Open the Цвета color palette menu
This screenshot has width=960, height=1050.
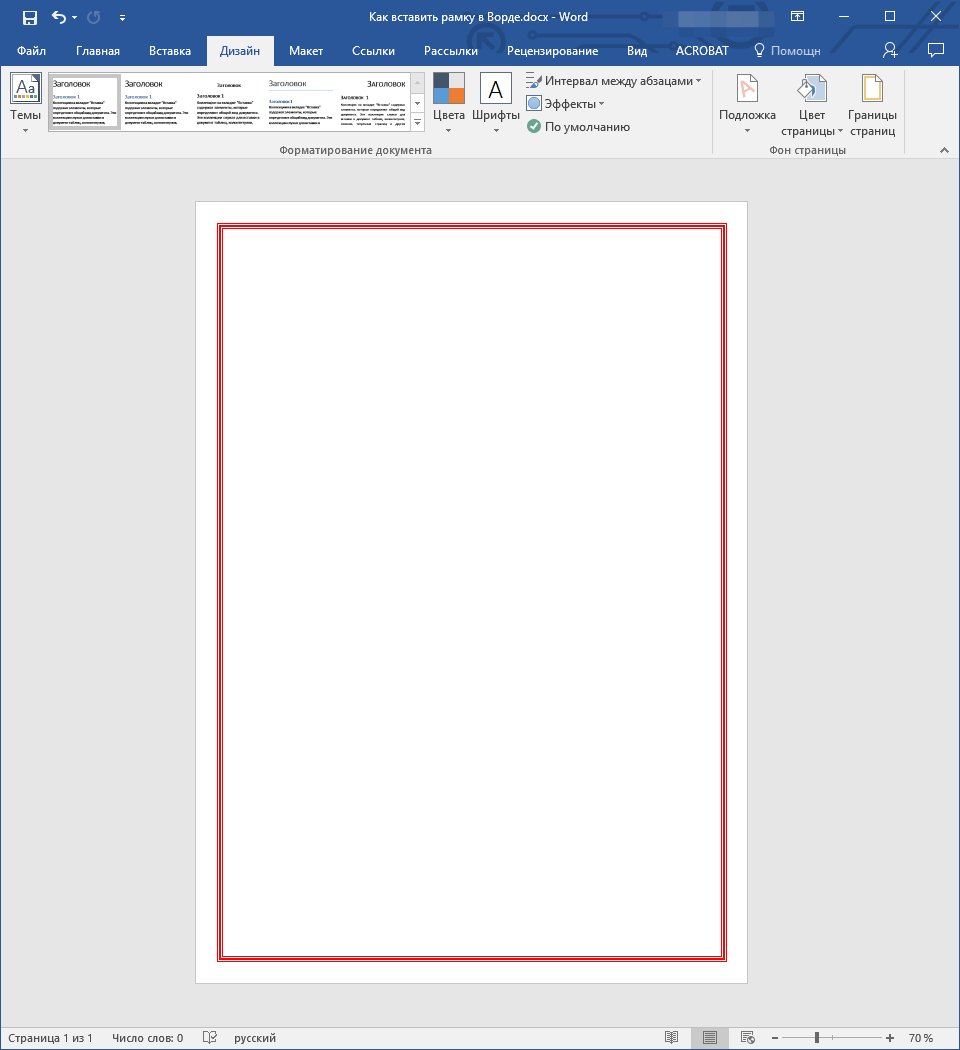449,104
